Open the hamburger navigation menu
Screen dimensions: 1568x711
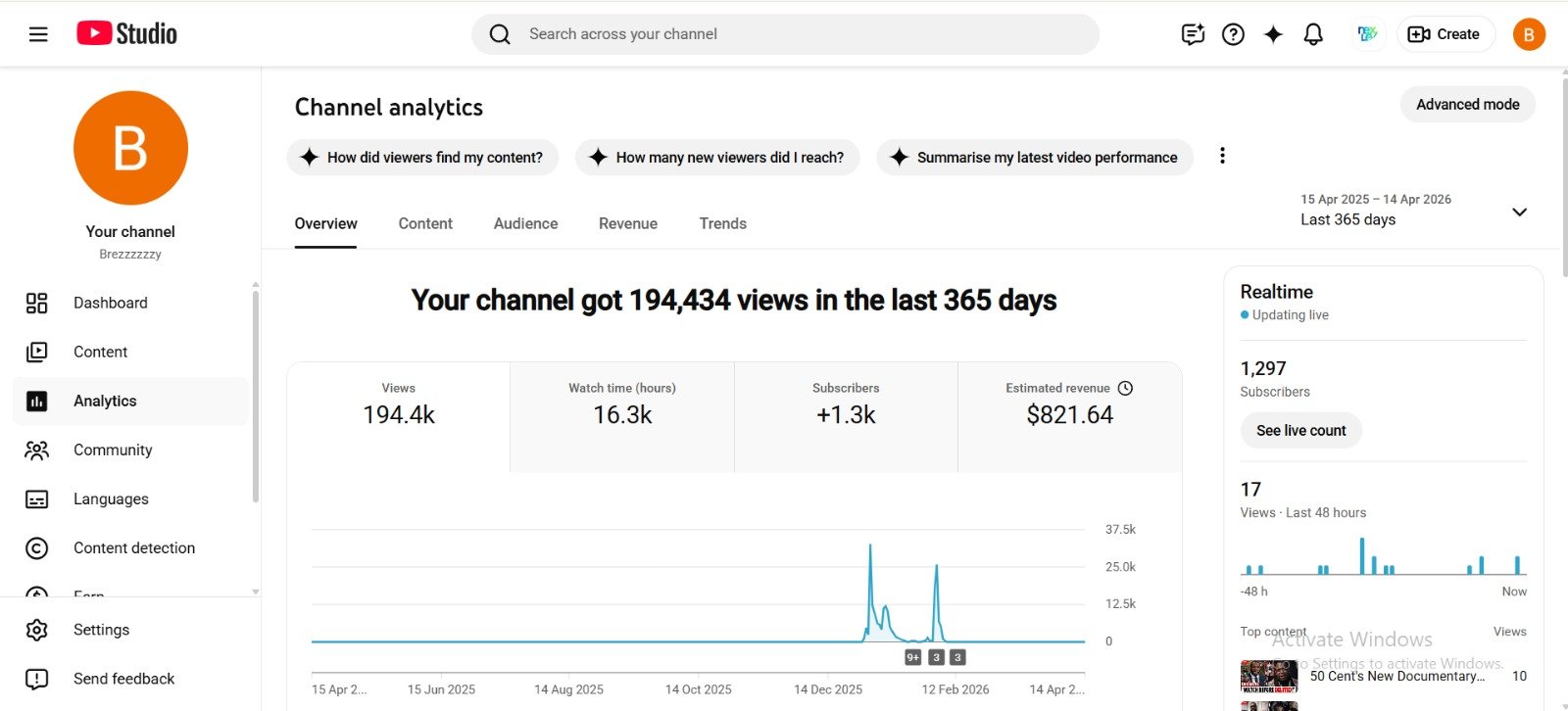point(38,34)
